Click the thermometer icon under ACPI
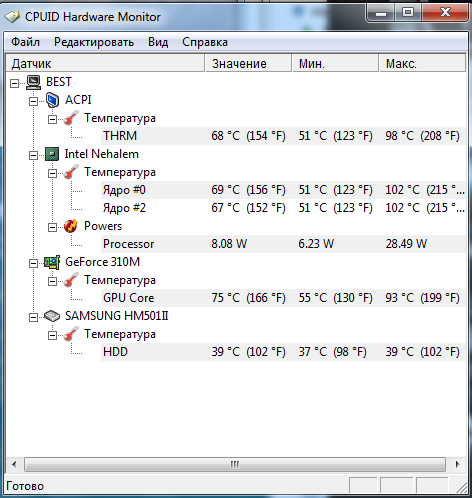Screen dimensions: 472x498 click(x=71, y=118)
